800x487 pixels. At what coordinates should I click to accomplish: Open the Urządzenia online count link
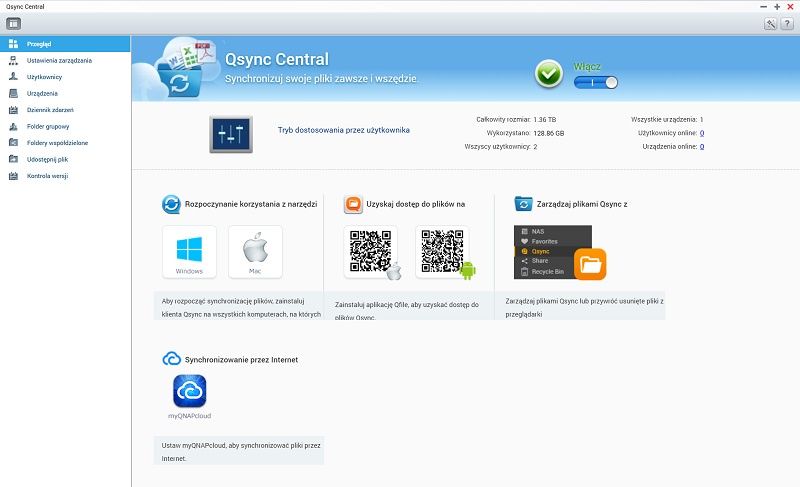702,146
